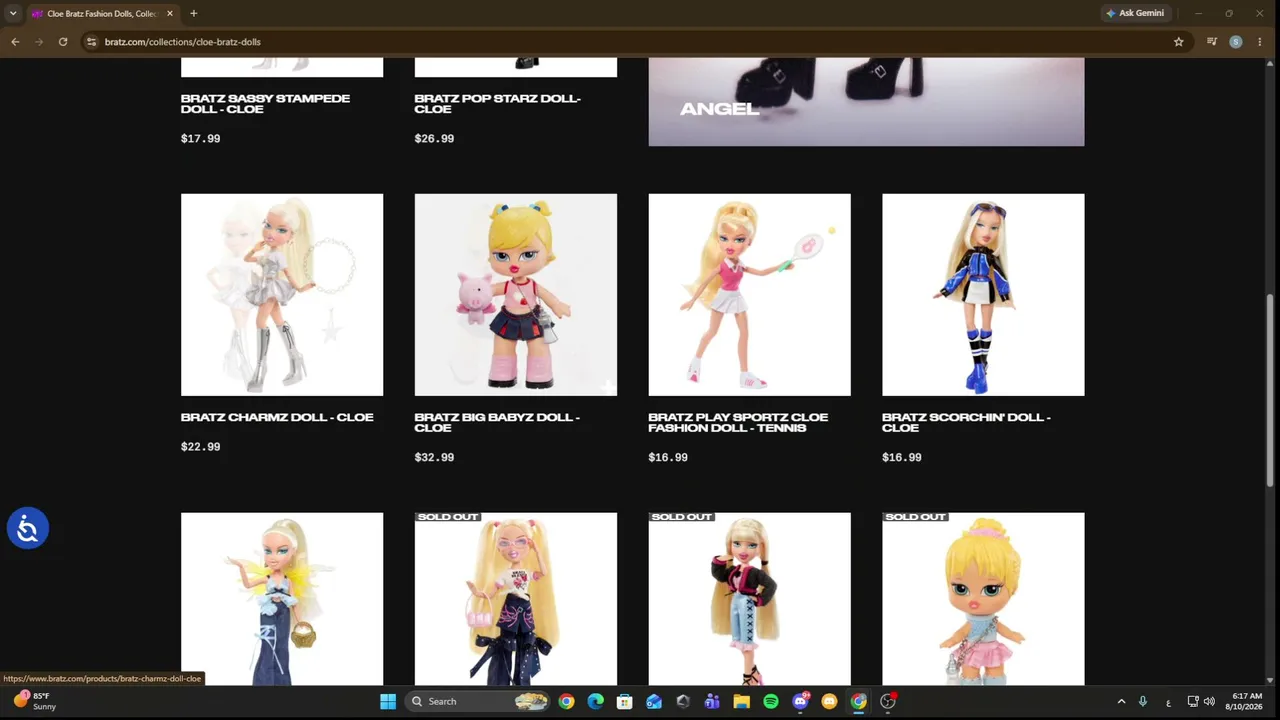The image size is (1280, 720).
Task: Open the input language indicator in tray
Action: [x=1168, y=702]
